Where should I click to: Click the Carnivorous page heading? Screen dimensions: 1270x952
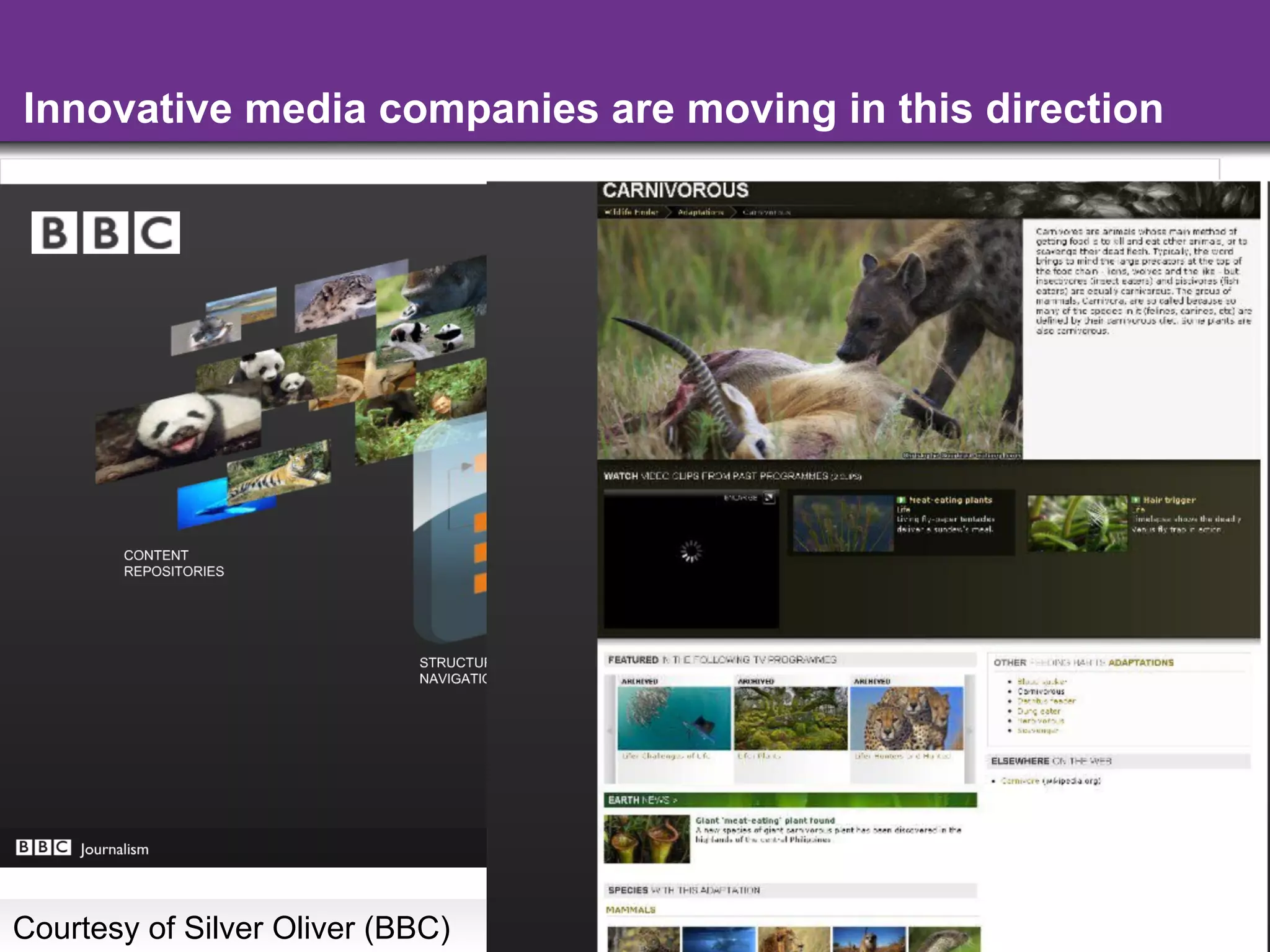[x=675, y=190]
